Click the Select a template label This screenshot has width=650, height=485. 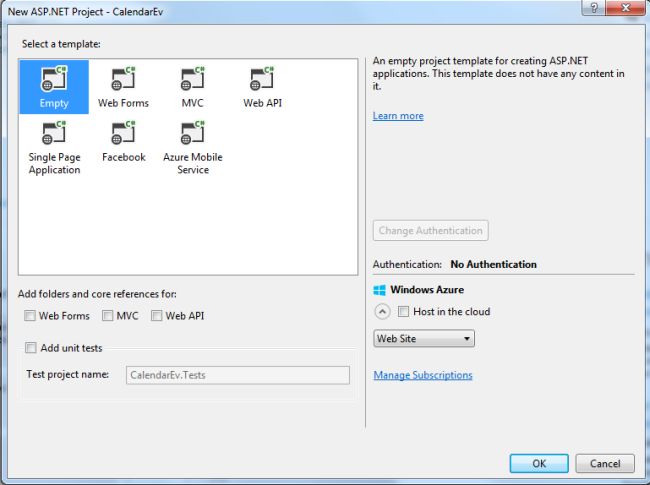61,44
